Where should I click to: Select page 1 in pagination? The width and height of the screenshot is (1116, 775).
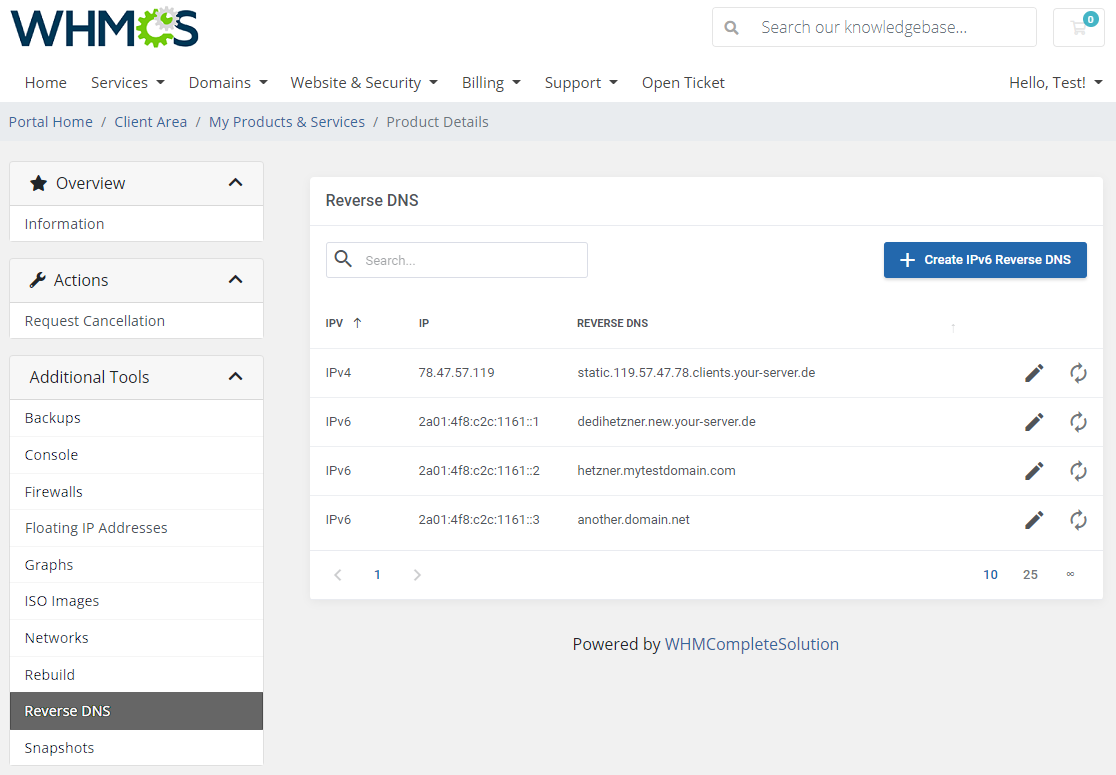click(x=377, y=575)
